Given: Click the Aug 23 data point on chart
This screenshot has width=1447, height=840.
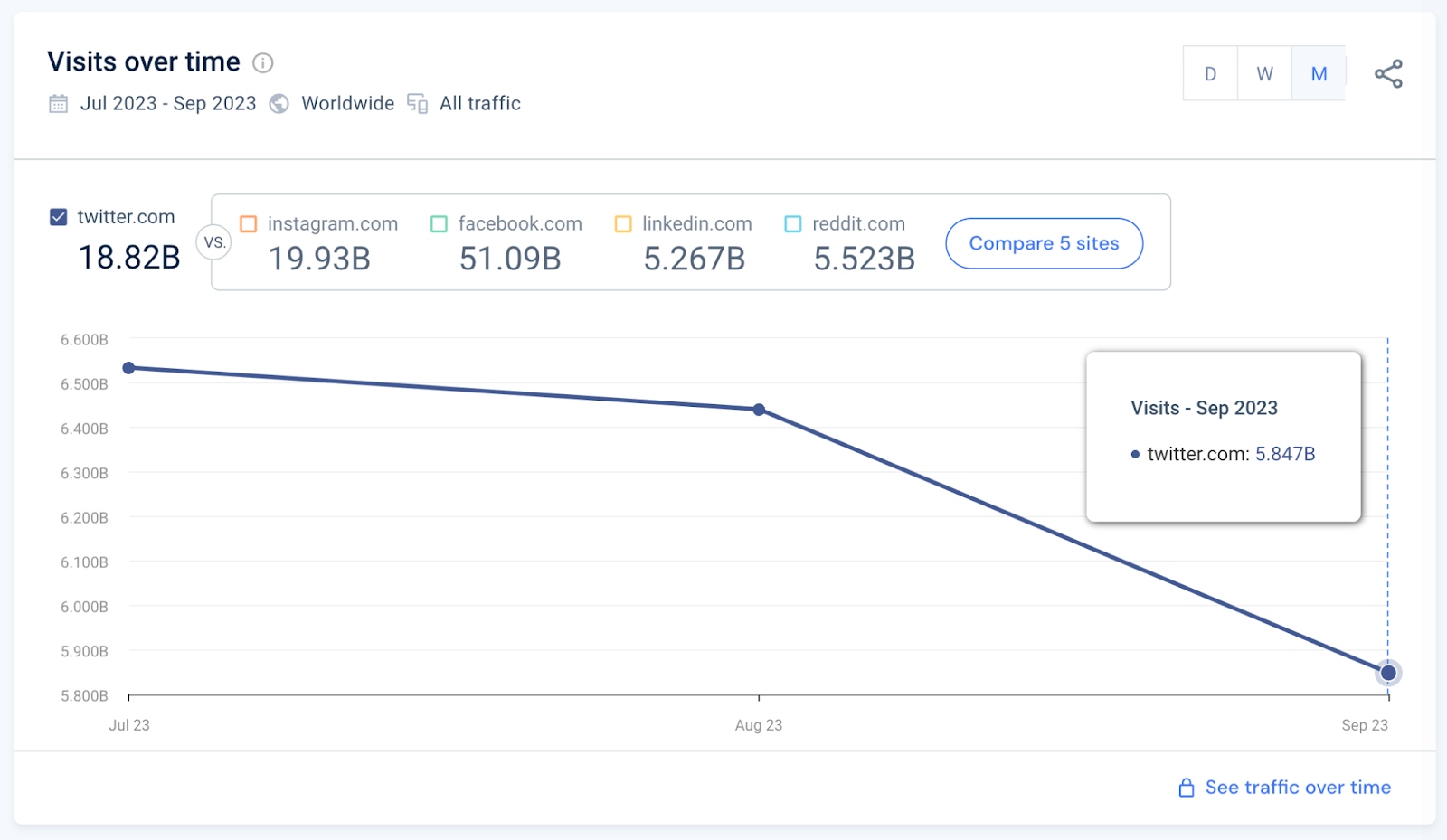Looking at the screenshot, I should [x=759, y=410].
